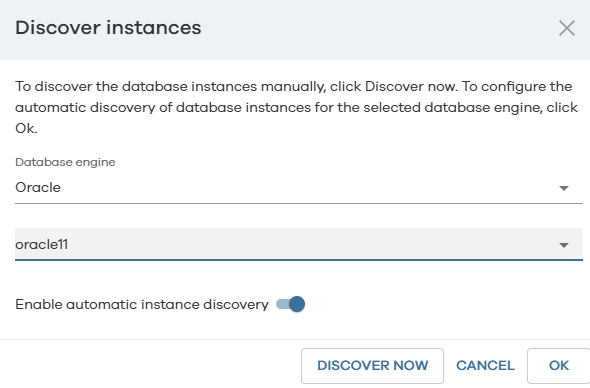This screenshot has width=590, height=388.
Task: Click the oracle11 text value
Action: tap(41, 245)
